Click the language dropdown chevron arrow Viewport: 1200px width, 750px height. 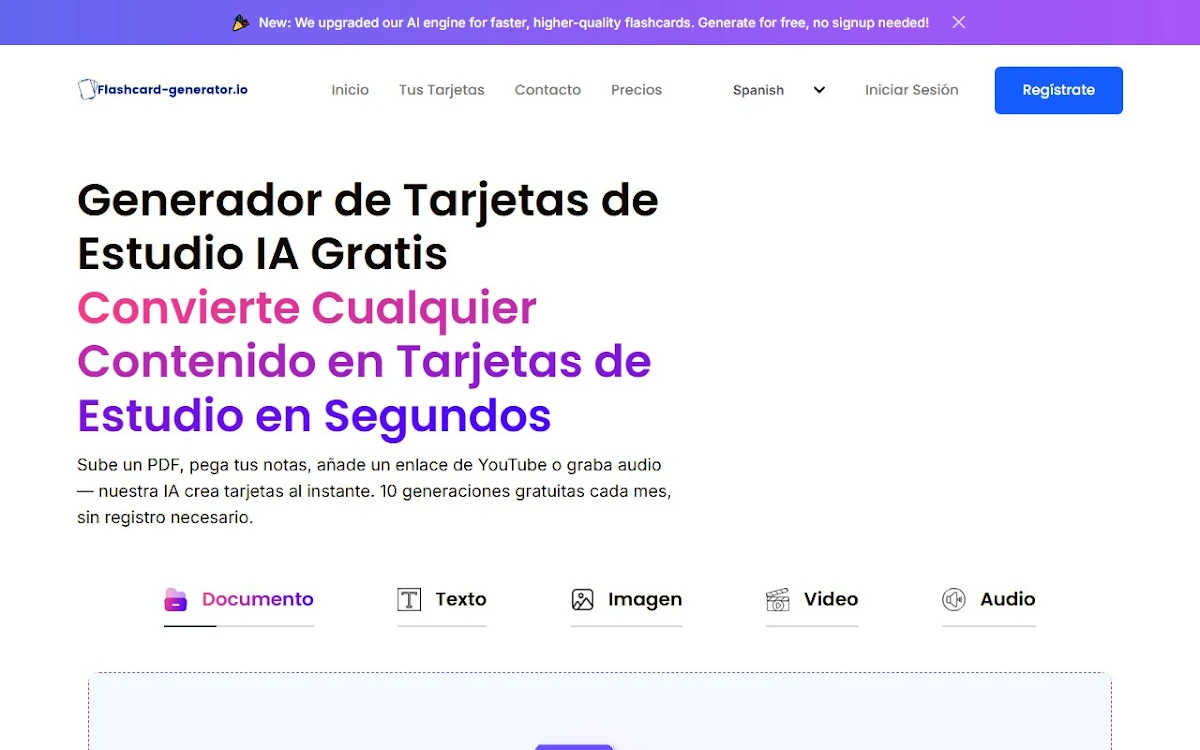pyautogui.click(x=819, y=90)
